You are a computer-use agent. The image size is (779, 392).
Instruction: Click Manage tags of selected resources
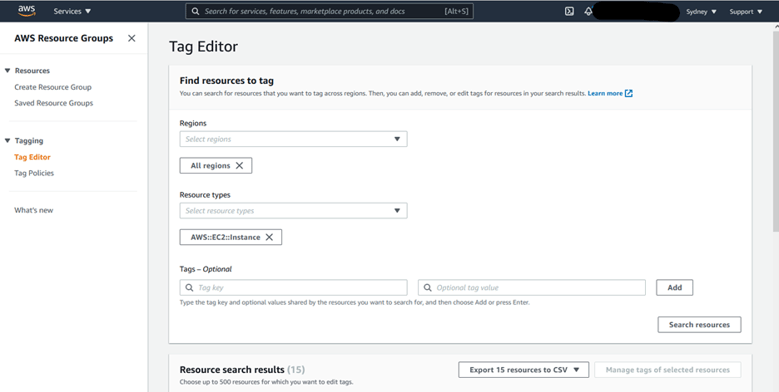(x=668, y=370)
